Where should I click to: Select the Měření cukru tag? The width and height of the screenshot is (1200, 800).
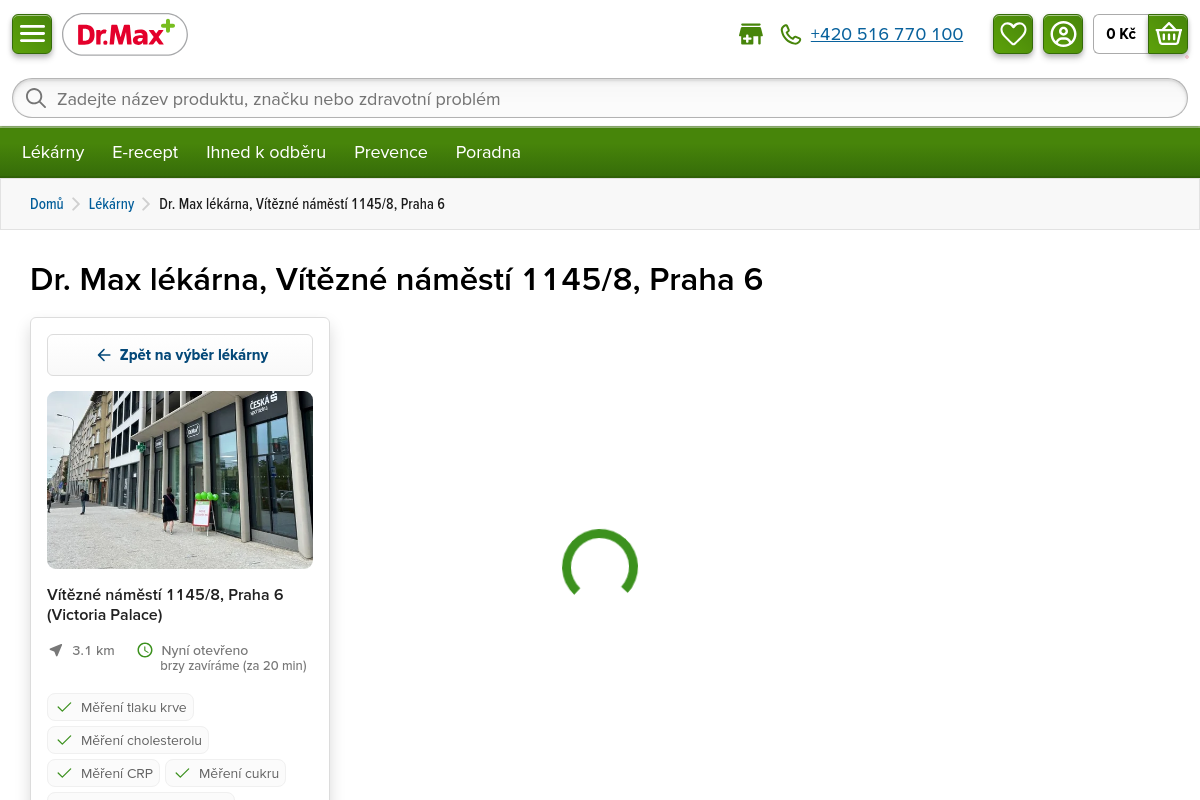coord(226,773)
